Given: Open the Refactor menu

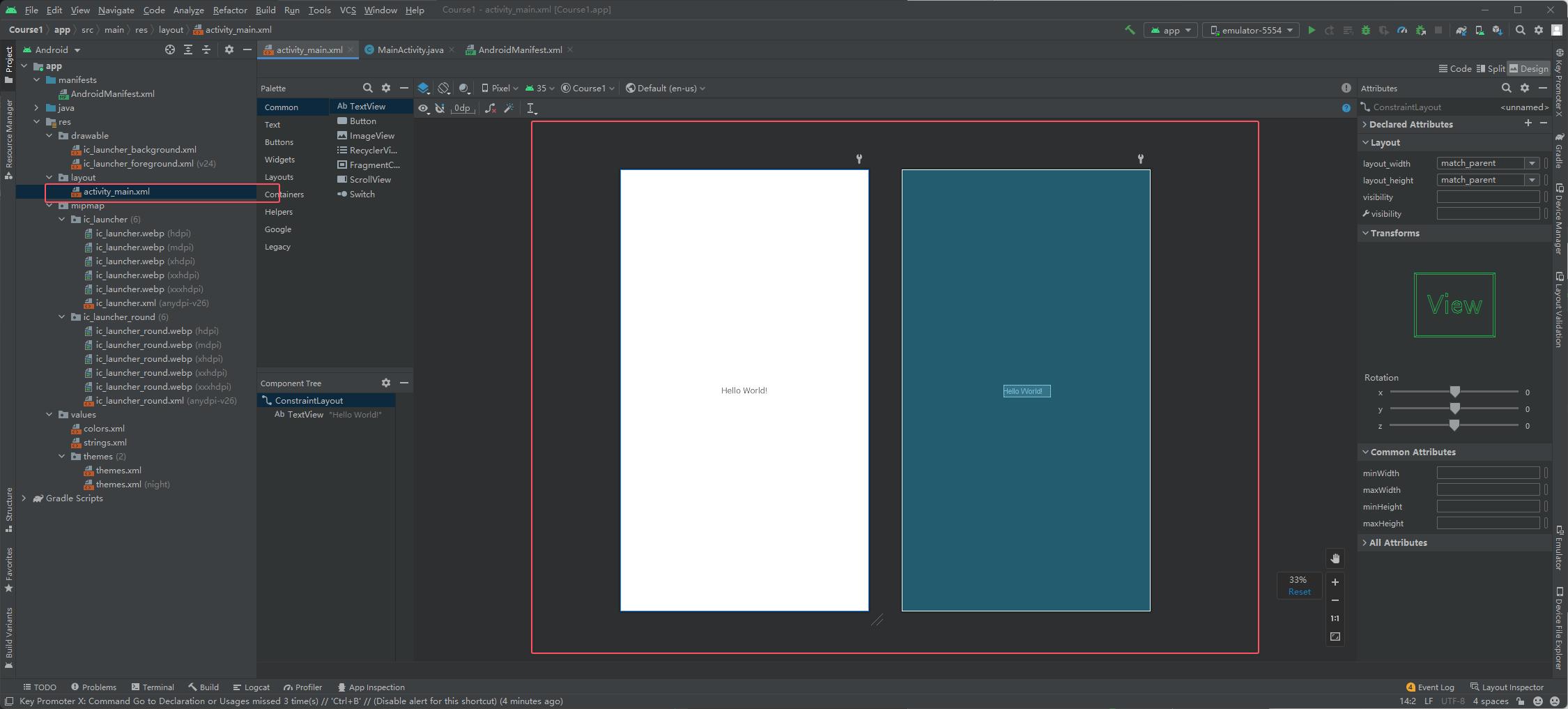Looking at the screenshot, I should click(230, 10).
